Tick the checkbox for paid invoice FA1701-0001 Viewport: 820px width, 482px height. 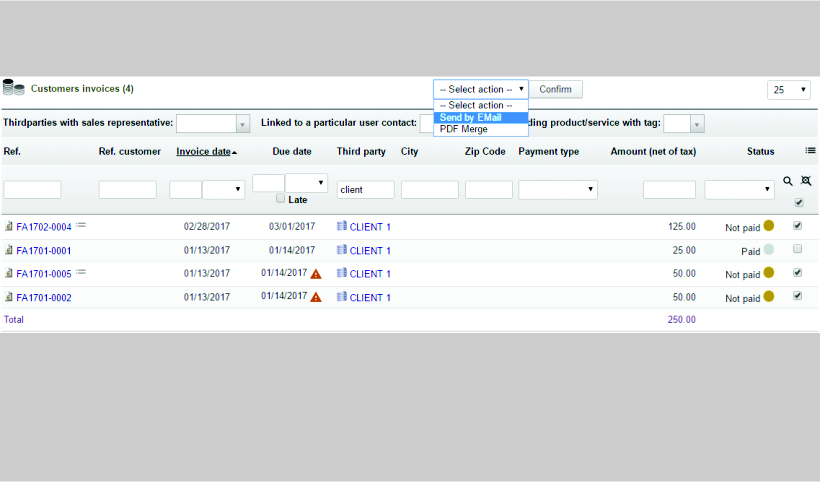(x=797, y=249)
